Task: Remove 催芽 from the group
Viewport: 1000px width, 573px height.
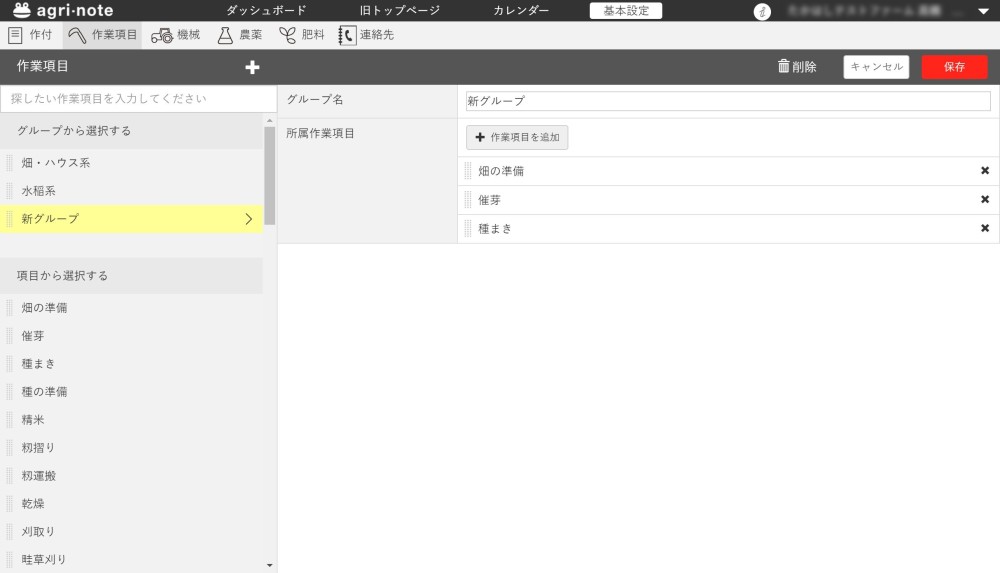Action: (x=984, y=200)
